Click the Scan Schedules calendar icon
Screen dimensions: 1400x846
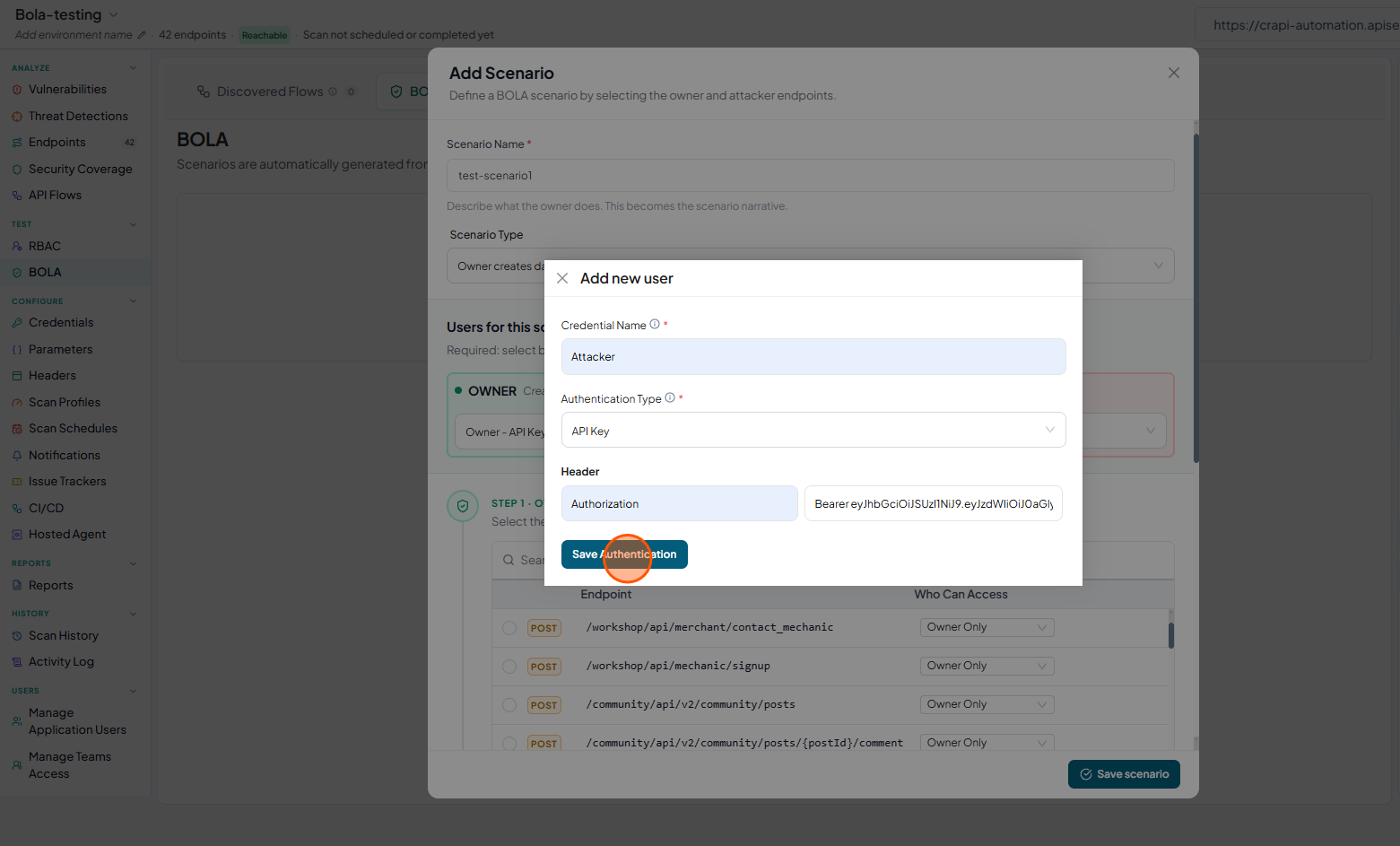[x=17, y=429]
